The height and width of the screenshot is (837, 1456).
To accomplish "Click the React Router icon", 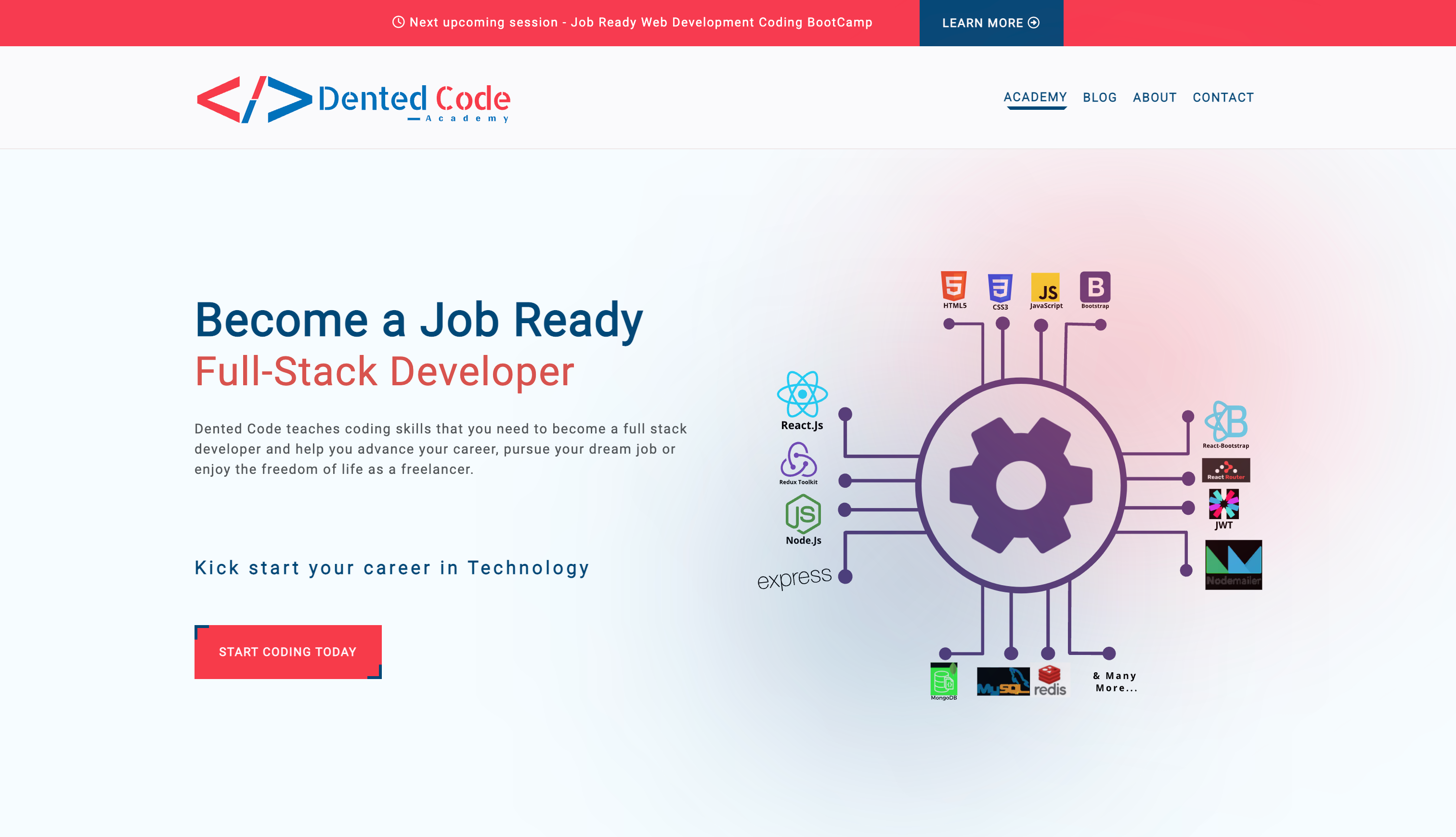I will click(1225, 470).
